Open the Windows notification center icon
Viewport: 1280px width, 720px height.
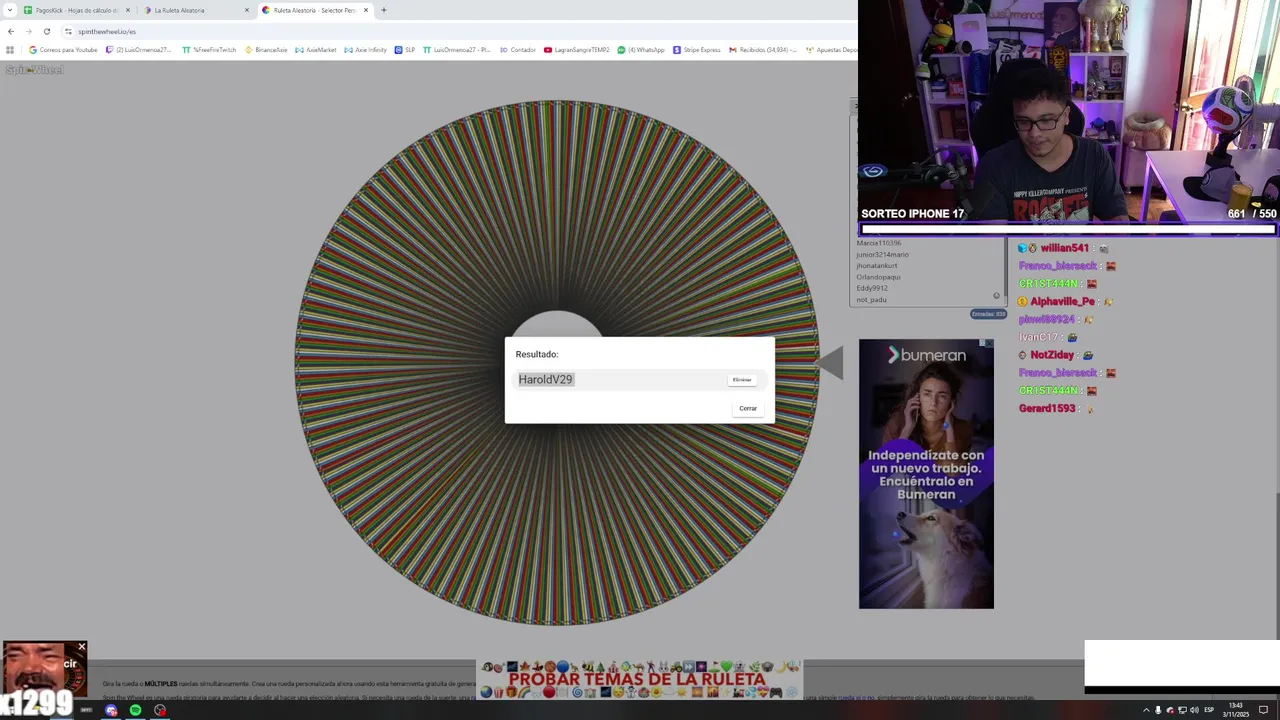(1263, 710)
